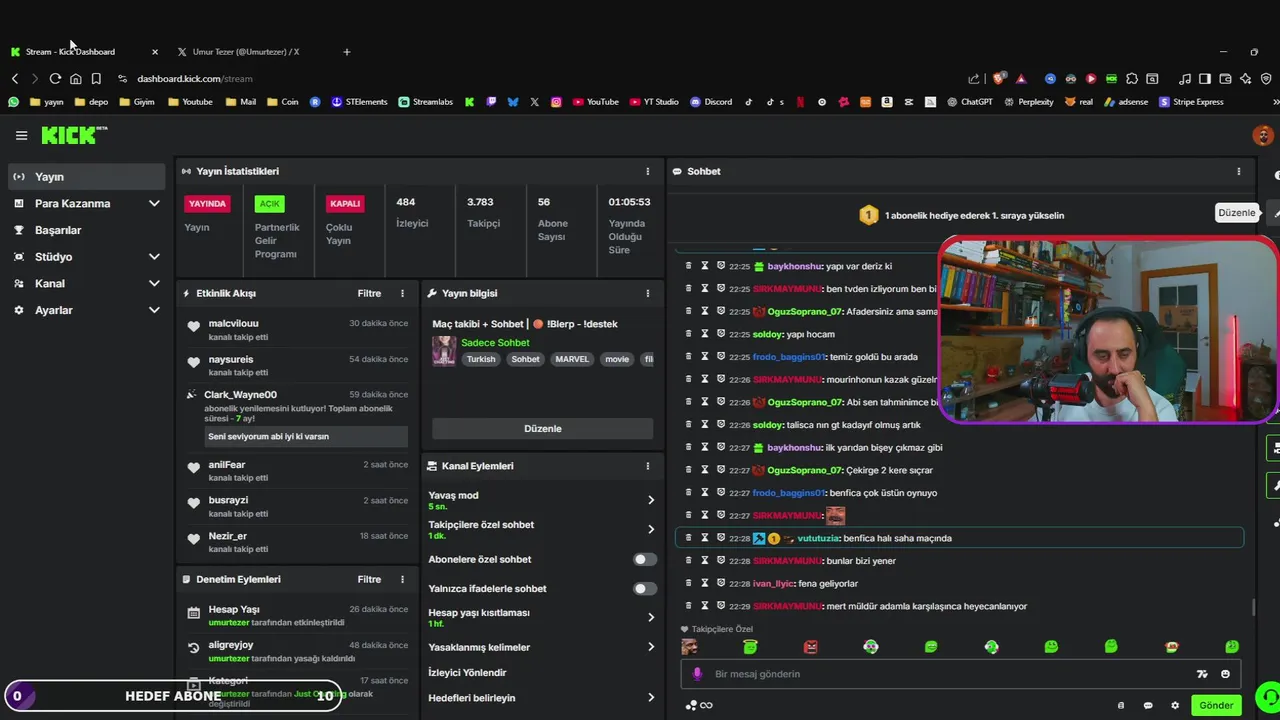Toggle Abonelere özel sohbet switch
The height and width of the screenshot is (720, 1280).
[645, 559]
